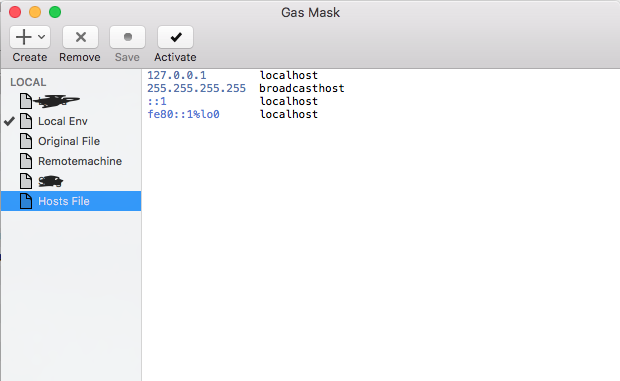Click the 255.255.255.255 address text
This screenshot has height=381, width=620.
[197, 88]
